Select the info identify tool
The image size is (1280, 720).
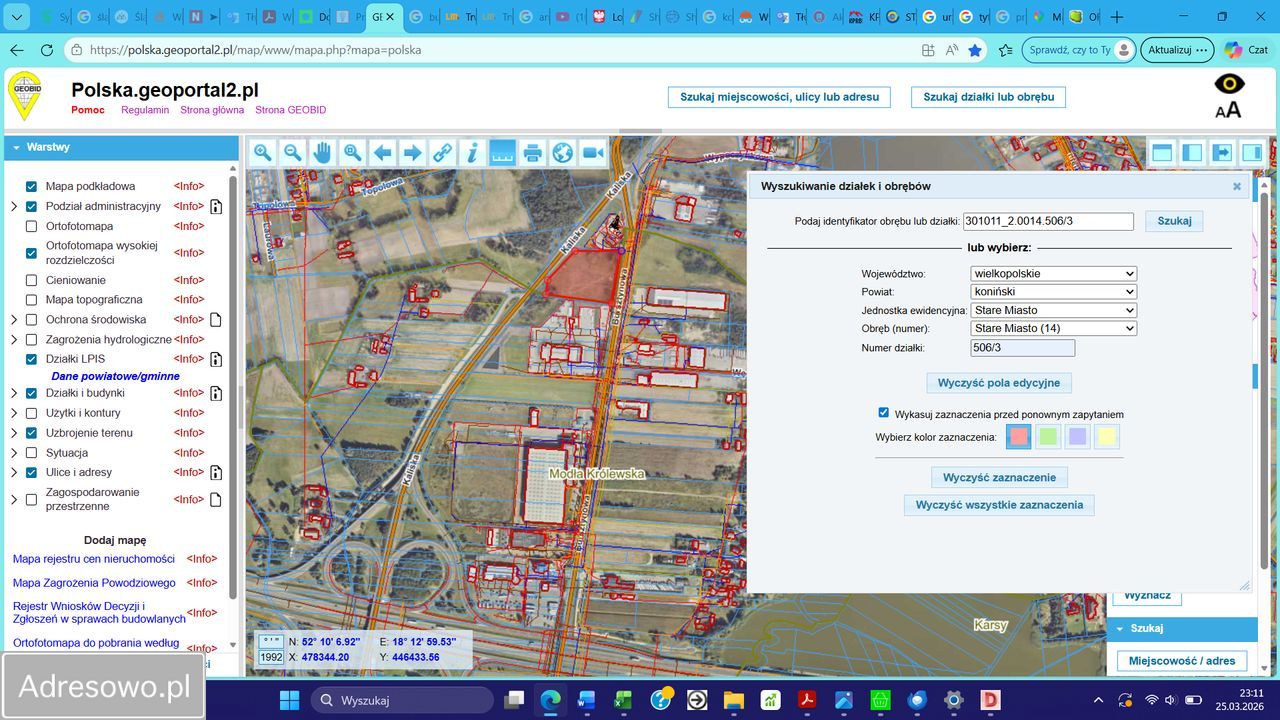(472, 152)
